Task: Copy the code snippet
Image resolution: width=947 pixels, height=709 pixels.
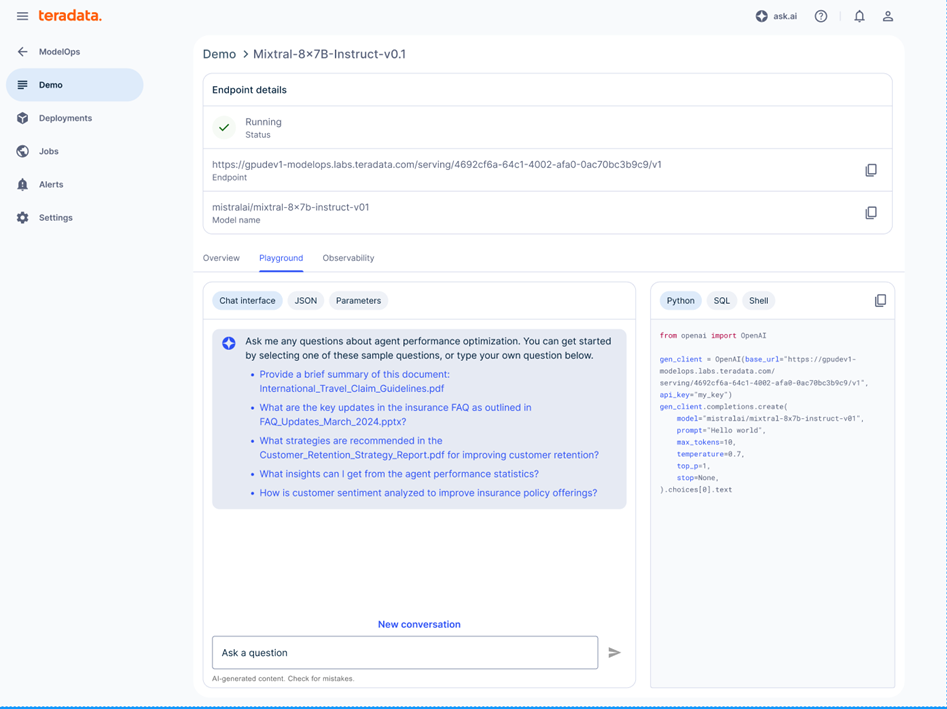Action: click(x=881, y=301)
